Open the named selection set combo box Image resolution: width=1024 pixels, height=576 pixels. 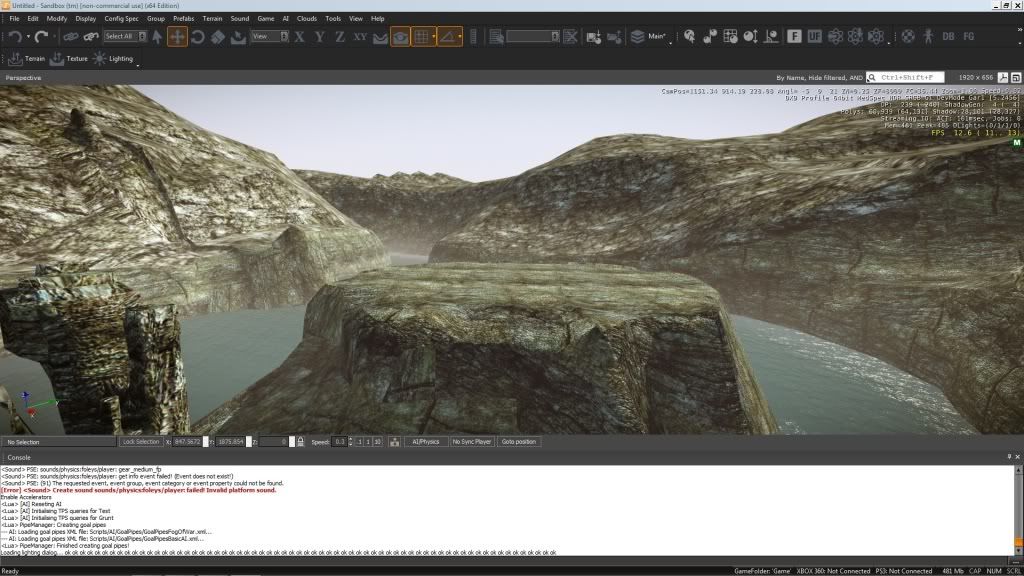coord(533,37)
